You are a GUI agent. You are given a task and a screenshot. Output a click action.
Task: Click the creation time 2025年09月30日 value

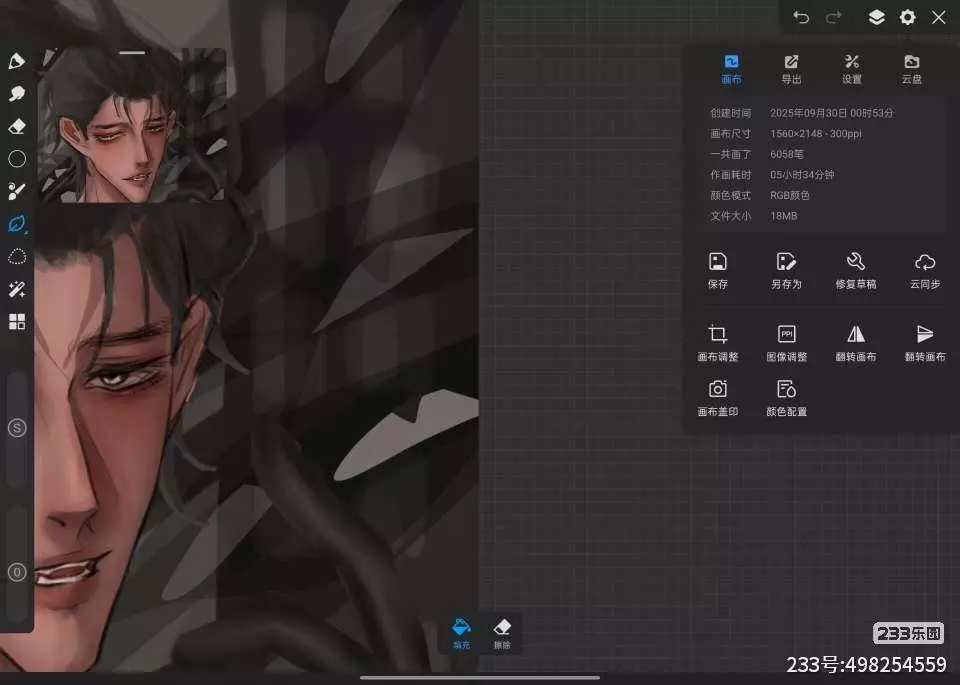(831, 113)
